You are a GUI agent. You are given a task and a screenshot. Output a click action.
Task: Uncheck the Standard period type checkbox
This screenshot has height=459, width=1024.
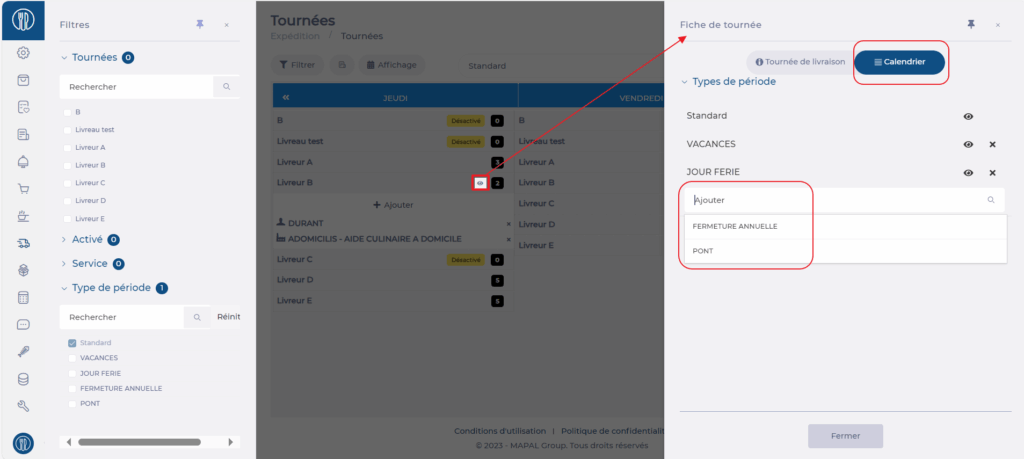(x=71, y=343)
